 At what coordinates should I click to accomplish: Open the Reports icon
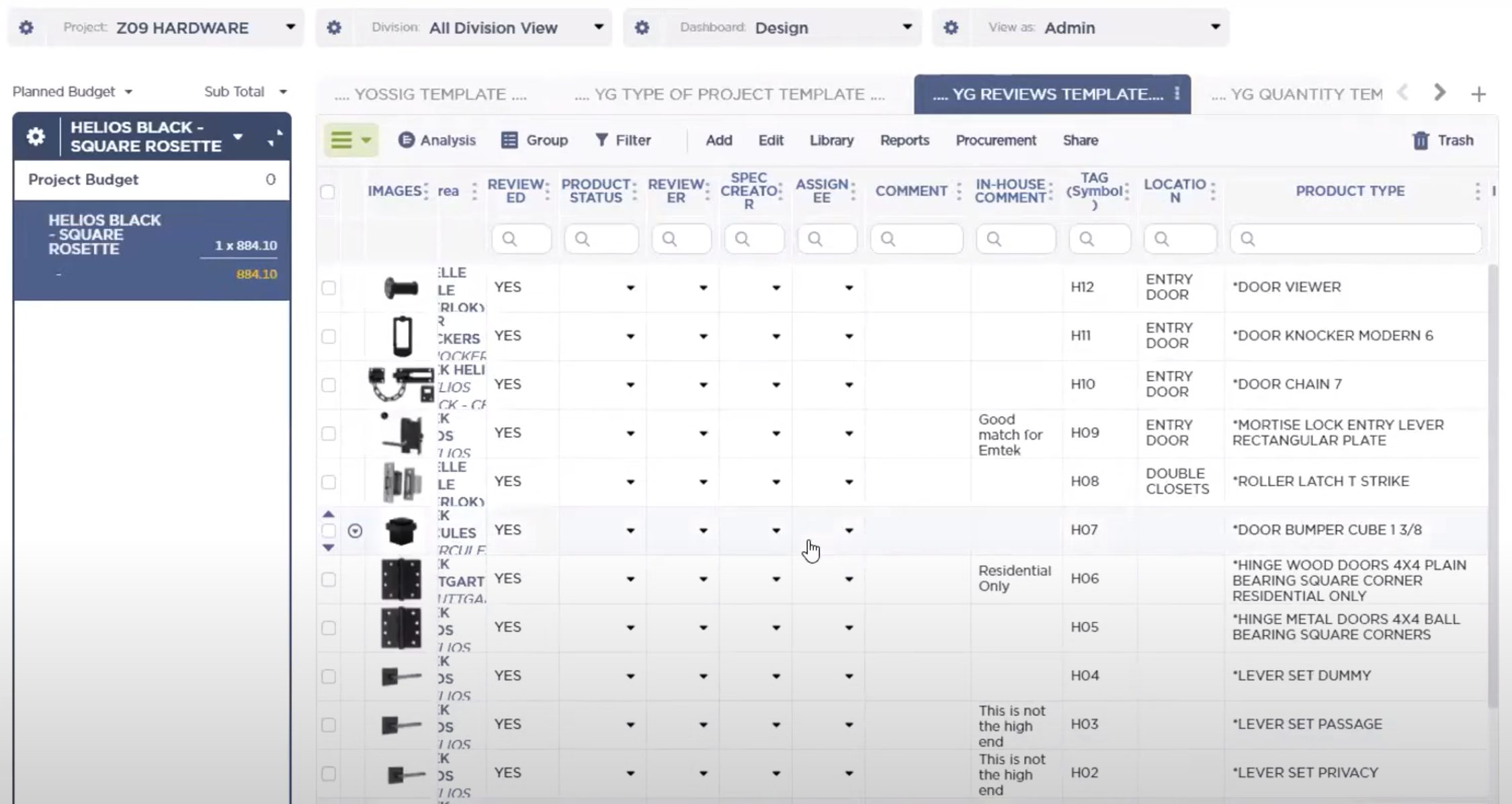pos(903,140)
